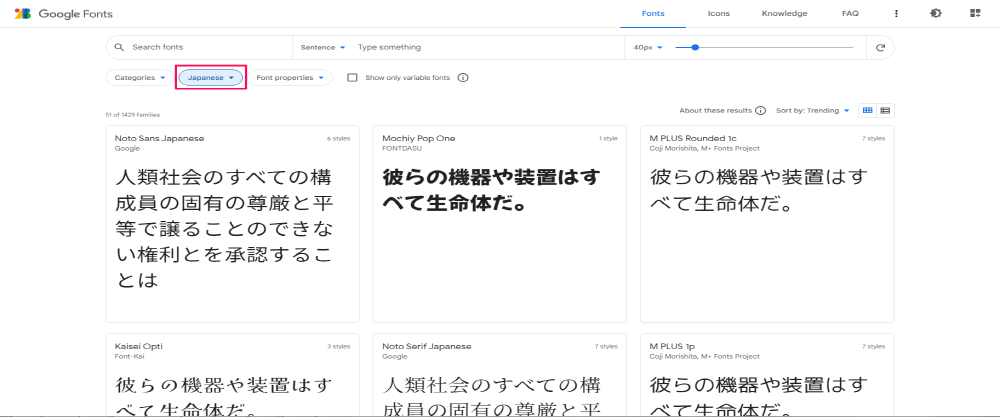Click the font size slider track
The height and width of the screenshot is (417, 1000).
[770, 47]
